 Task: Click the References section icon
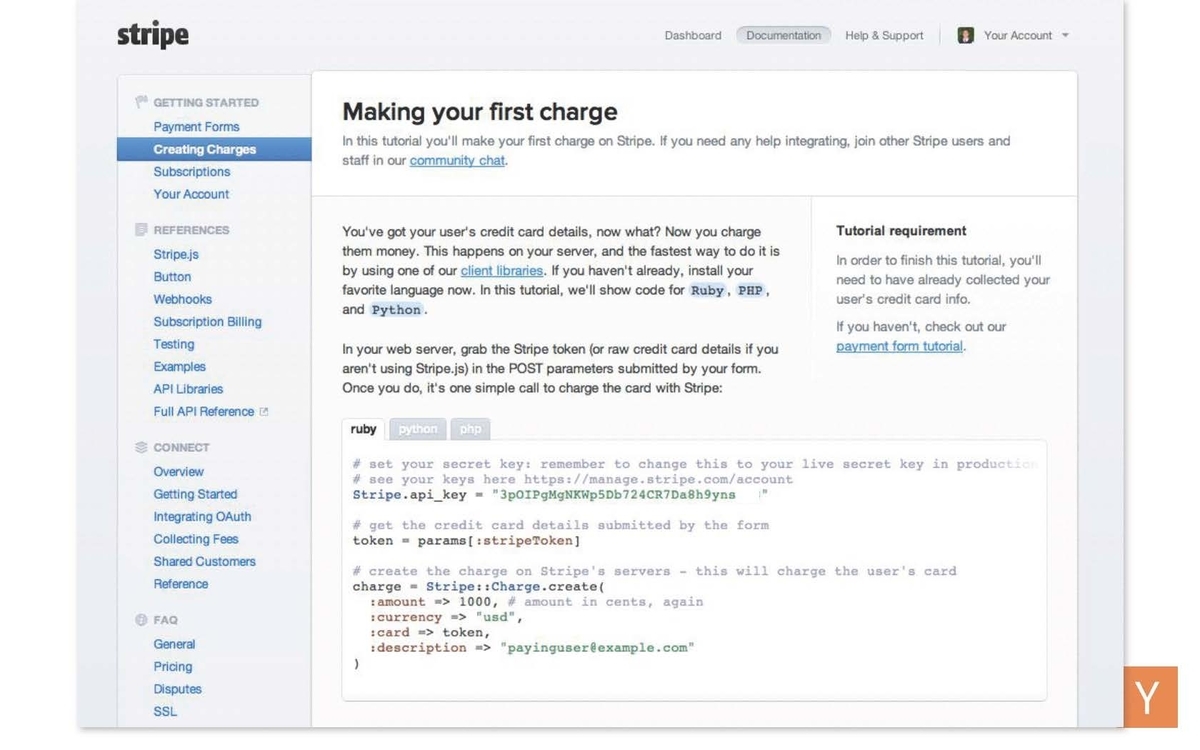(x=141, y=230)
